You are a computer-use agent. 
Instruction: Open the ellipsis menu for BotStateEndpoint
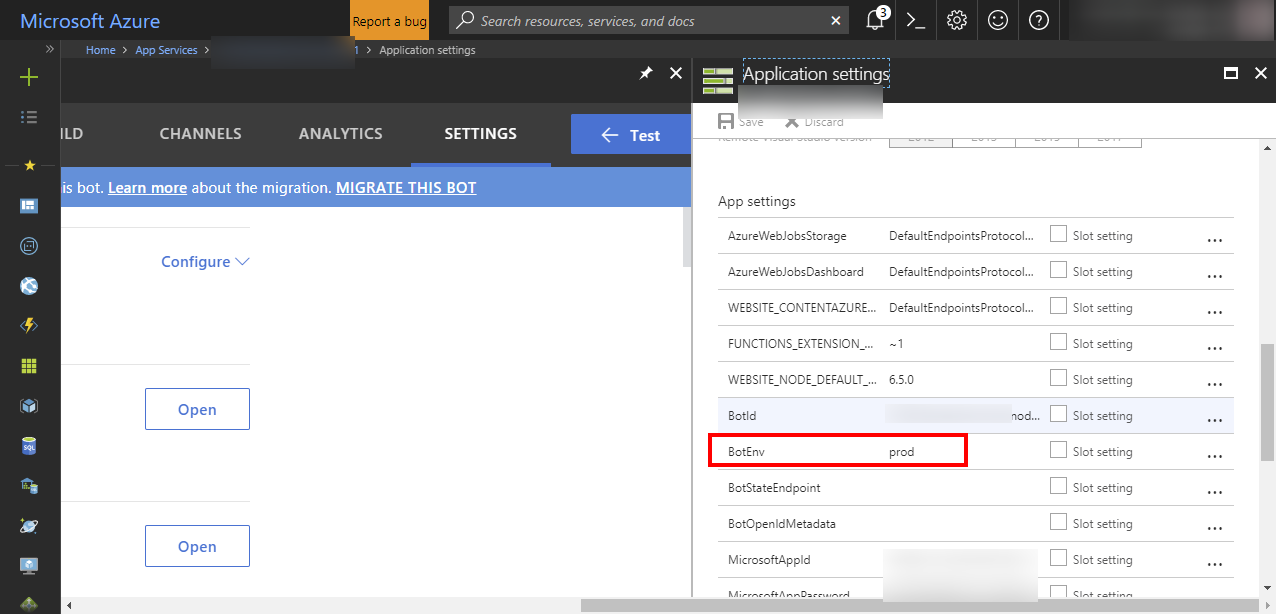pyautogui.click(x=1214, y=490)
